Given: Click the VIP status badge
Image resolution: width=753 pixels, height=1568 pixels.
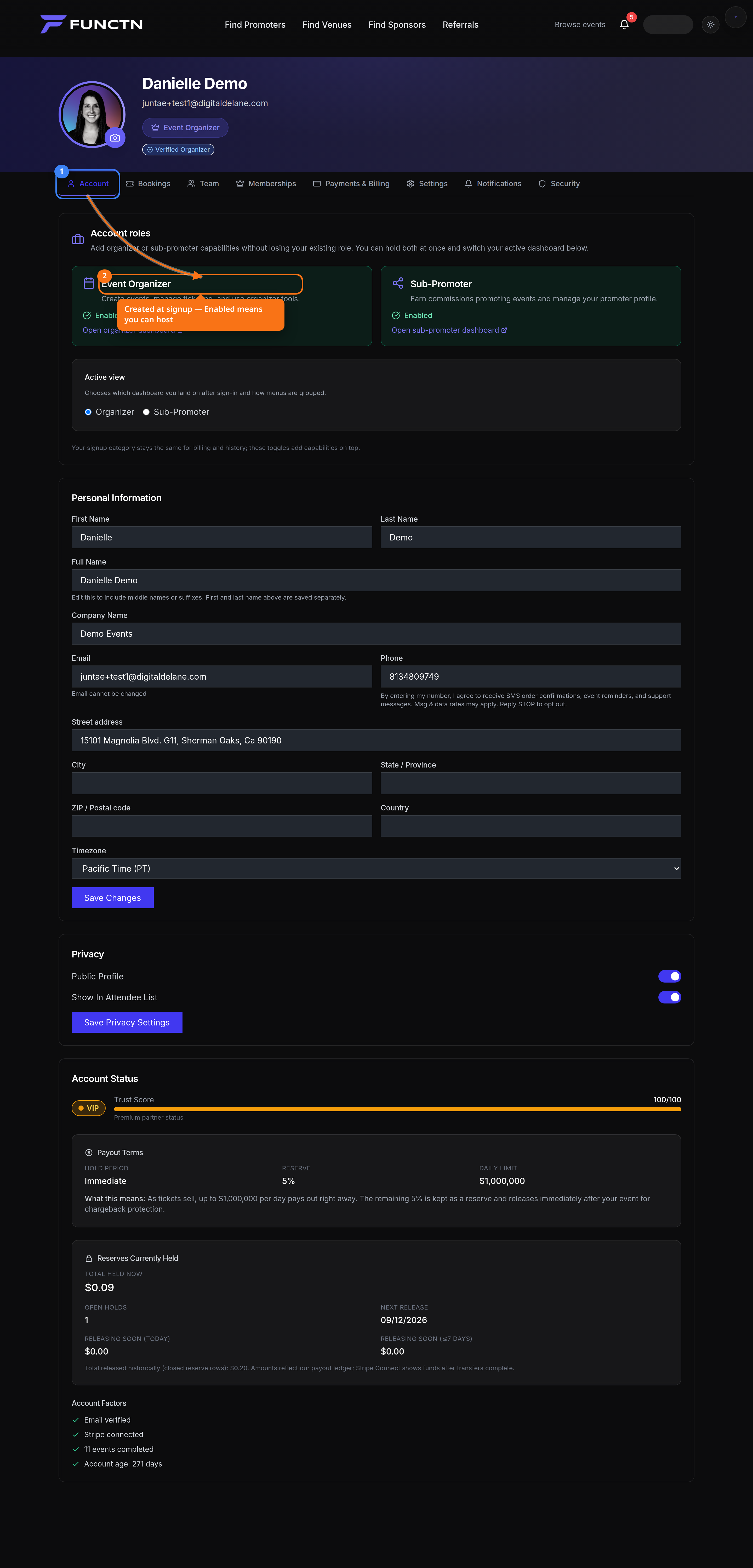Looking at the screenshot, I should tap(89, 1108).
